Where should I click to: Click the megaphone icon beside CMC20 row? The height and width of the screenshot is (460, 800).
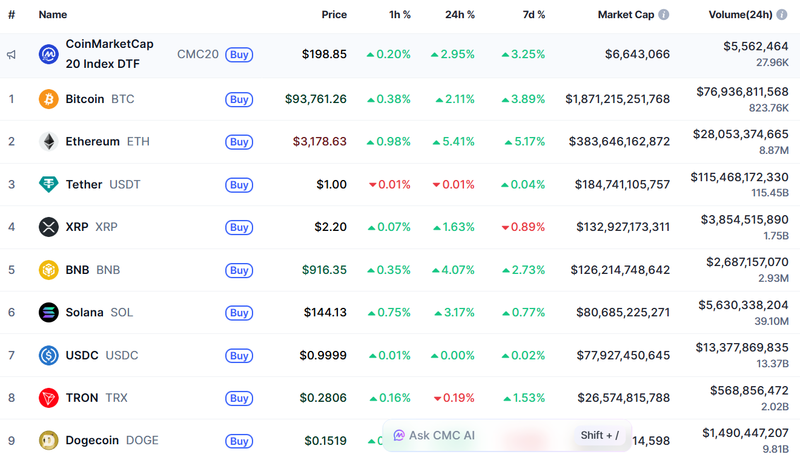12,55
